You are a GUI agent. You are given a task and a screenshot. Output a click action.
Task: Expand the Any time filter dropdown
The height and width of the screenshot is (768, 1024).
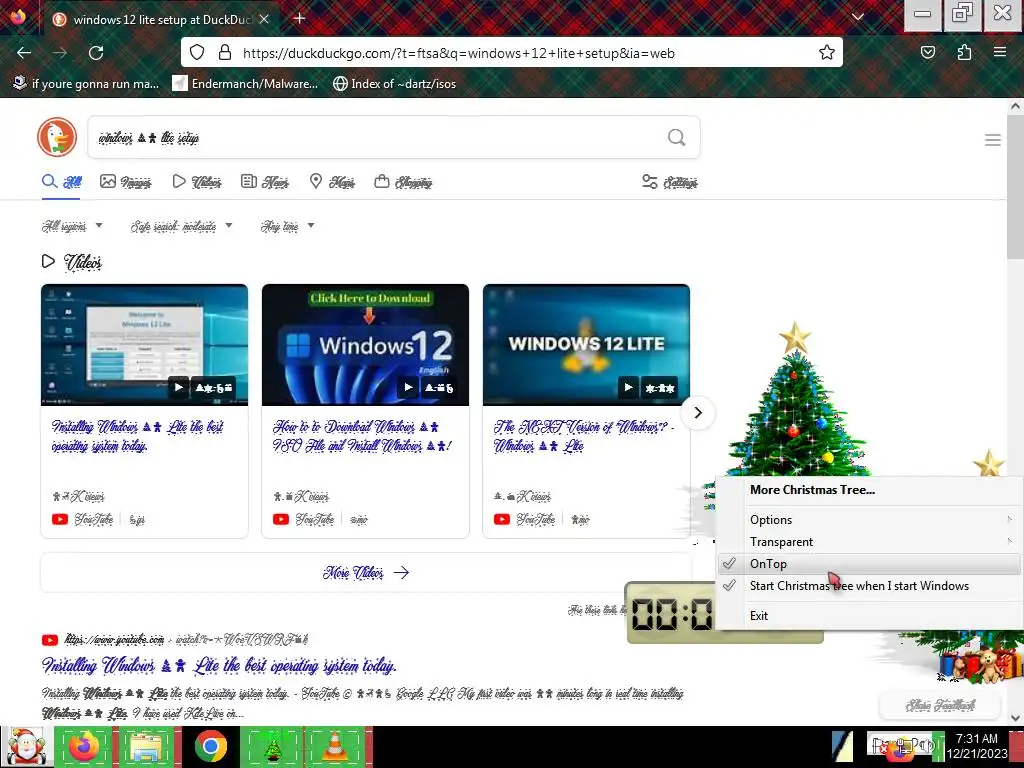287,226
